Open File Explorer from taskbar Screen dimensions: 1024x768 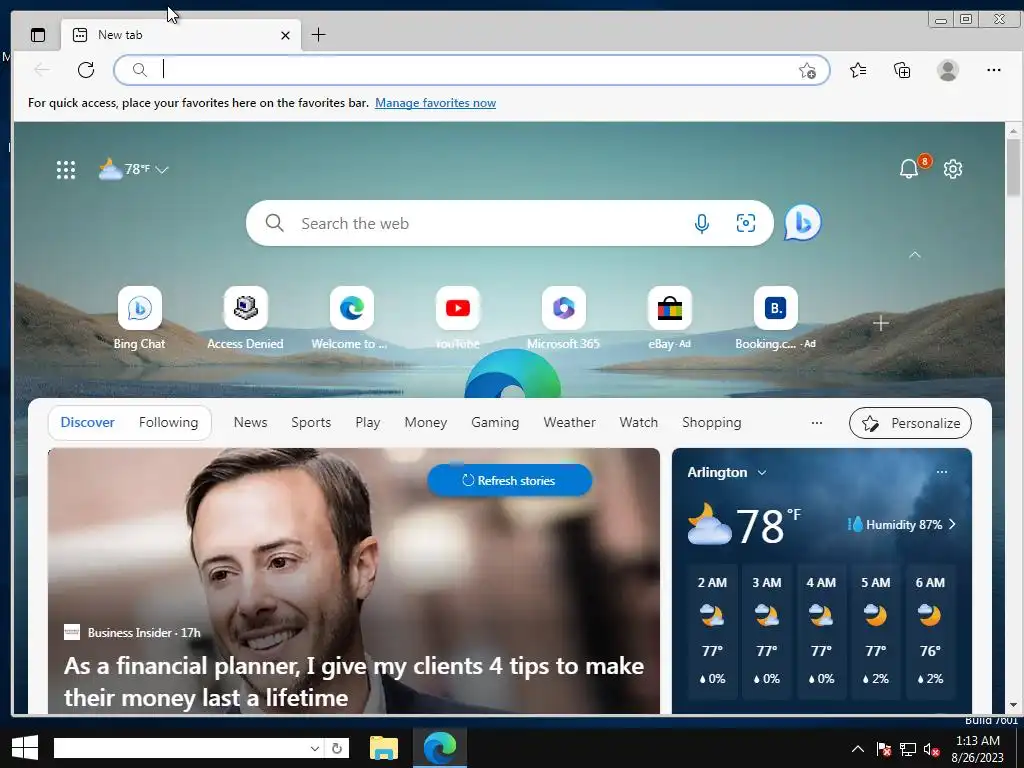[384, 748]
